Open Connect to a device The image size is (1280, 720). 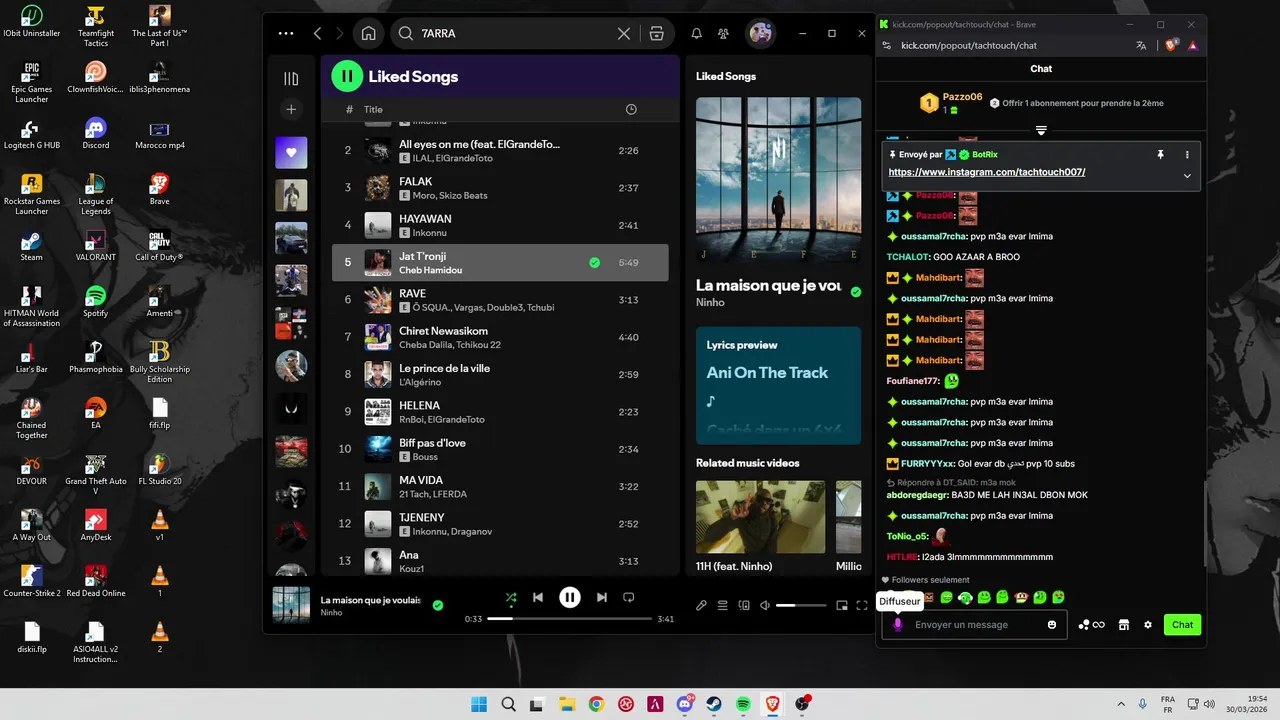point(744,605)
